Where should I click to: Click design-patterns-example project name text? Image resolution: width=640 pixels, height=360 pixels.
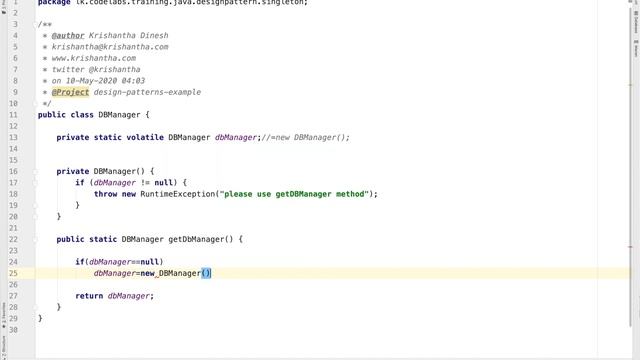[x=147, y=92]
